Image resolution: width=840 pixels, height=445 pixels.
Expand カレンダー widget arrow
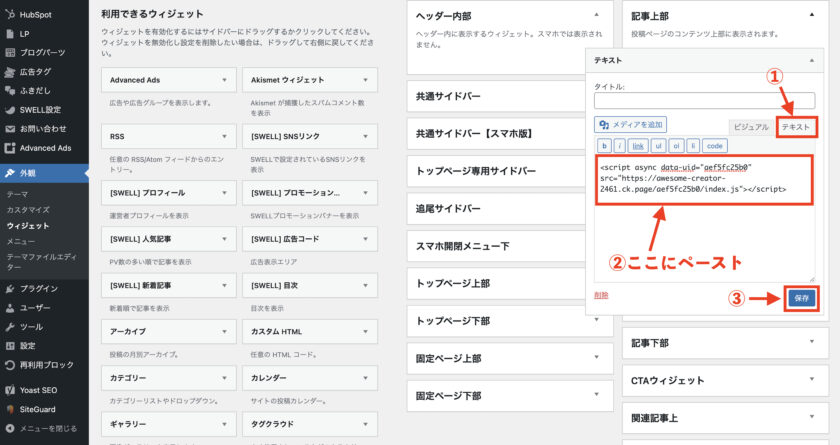coord(365,378)
